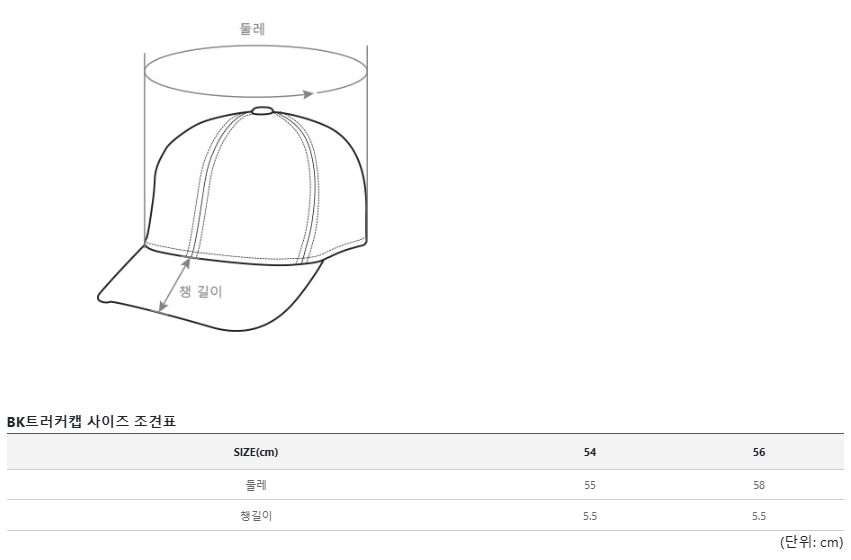Click the 5.5 brim value under size 56
The image size is (851, 560).
tap(759, 516)
